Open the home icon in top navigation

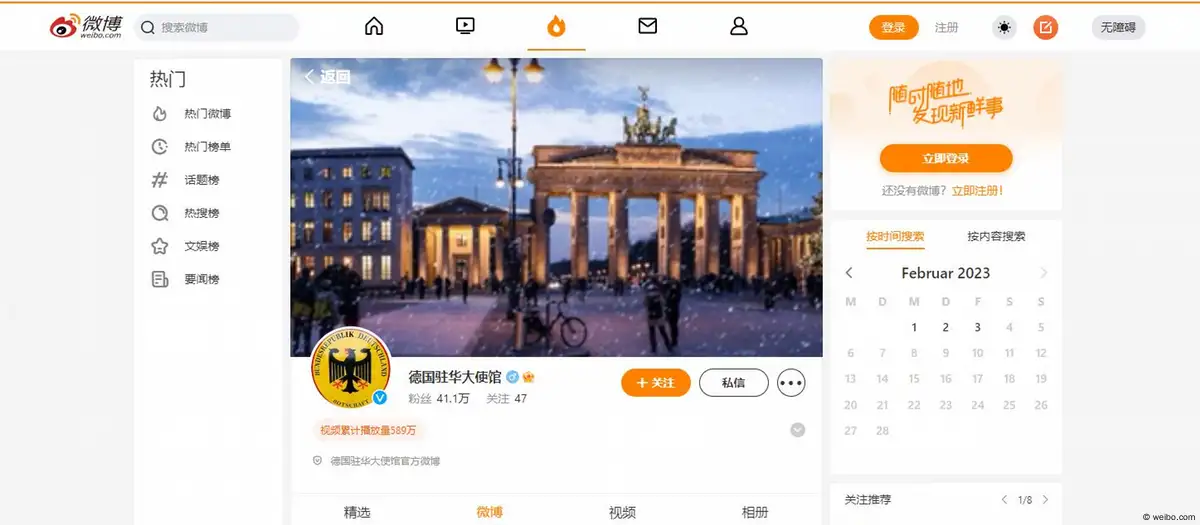pos(374,27)
